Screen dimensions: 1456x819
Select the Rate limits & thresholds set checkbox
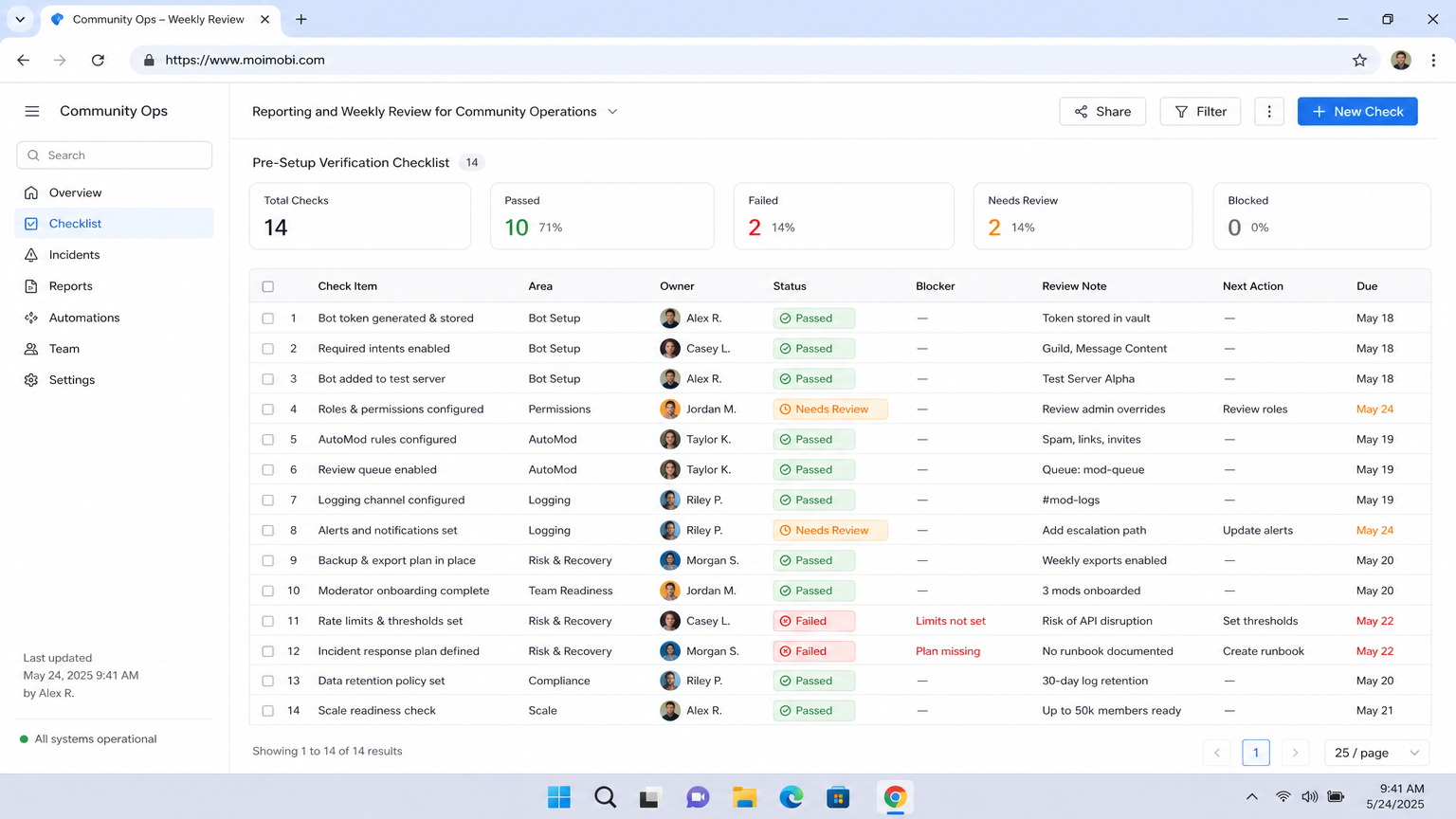point(268,622)
